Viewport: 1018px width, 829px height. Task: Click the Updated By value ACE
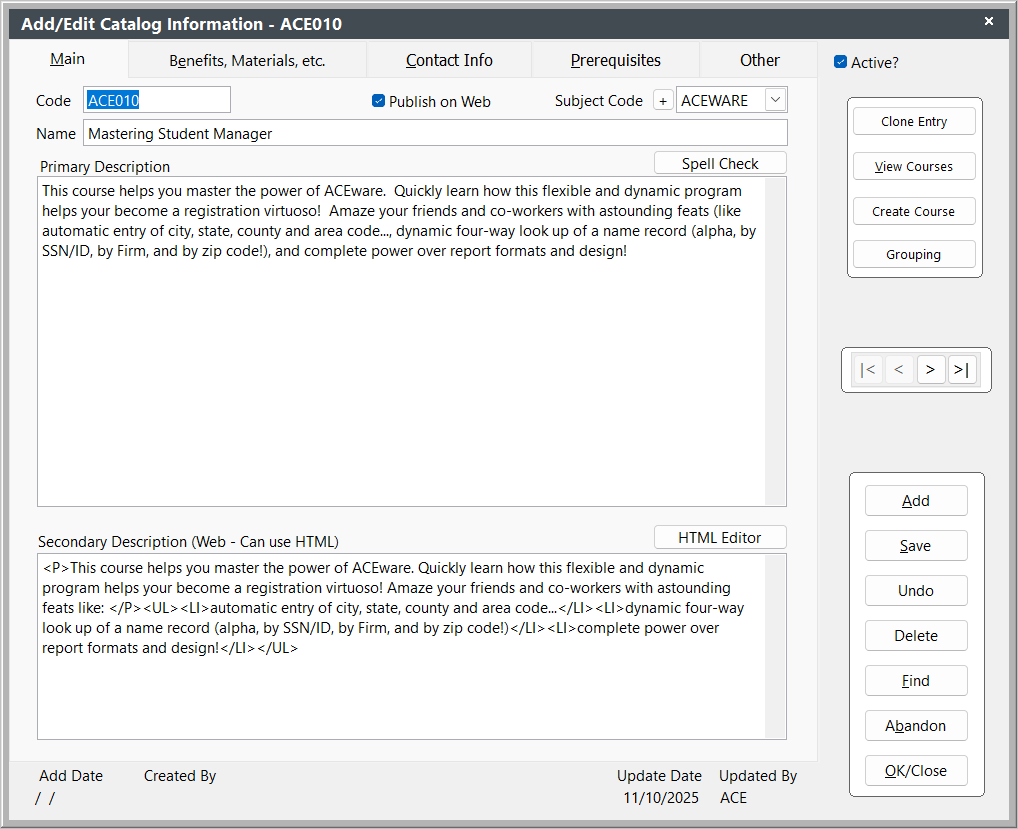click(734, 798)
